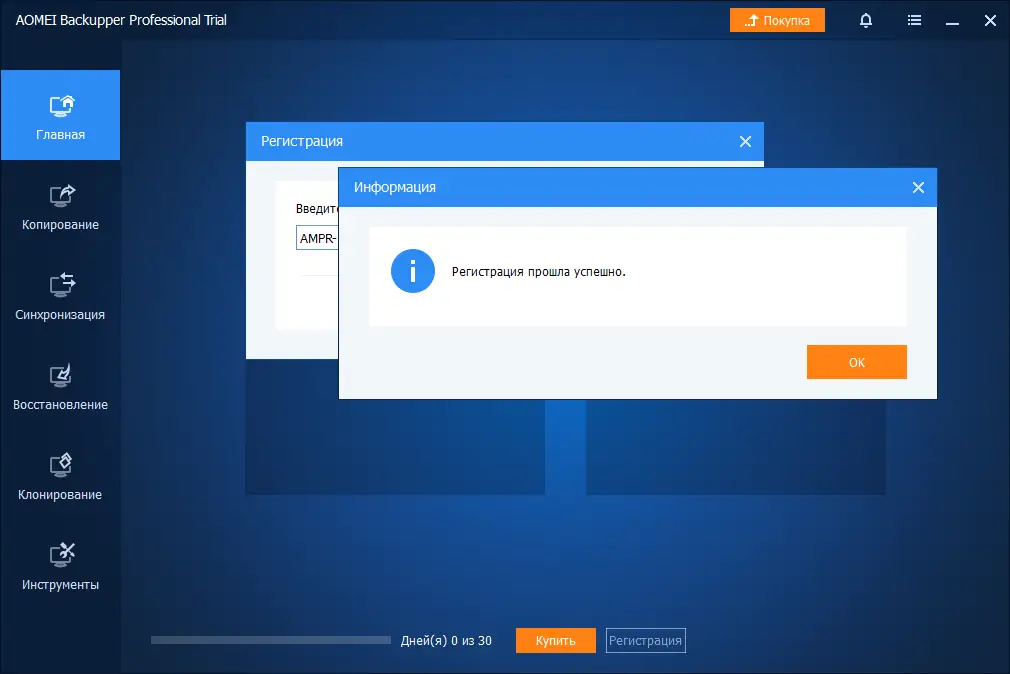The height and width of the screenshot is (674, 1010).
Task: Click the Регистрация button at bottom
Action: [x=645, y=640]
